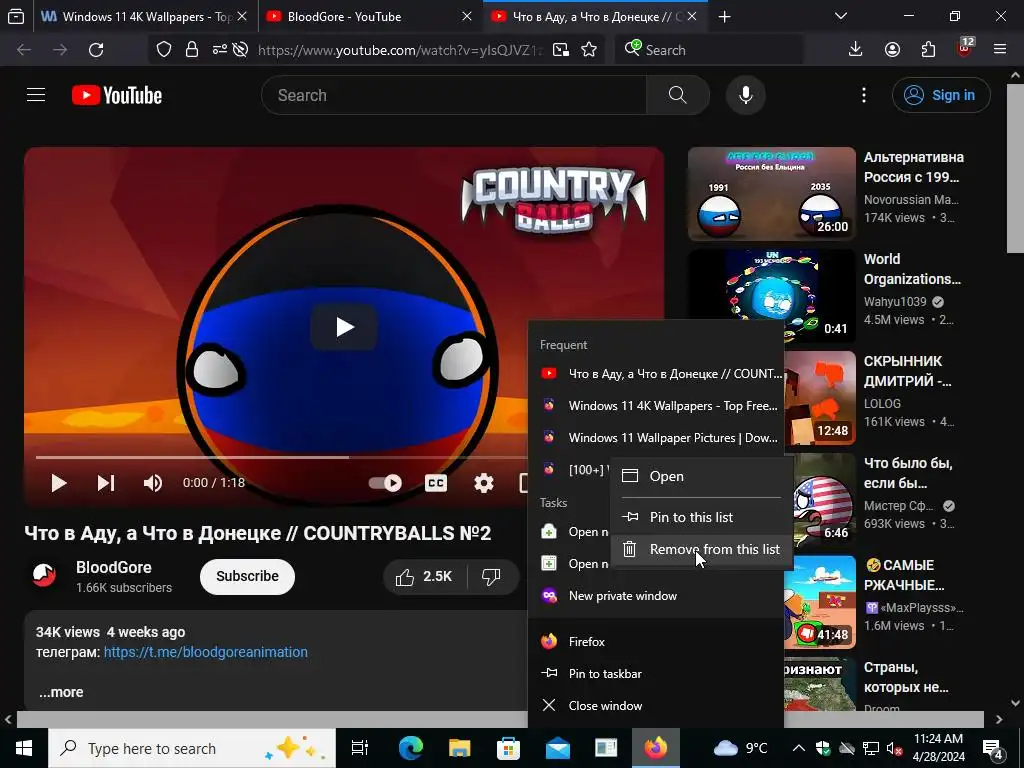Open World Organizations video thumbnail
This screenshot has height=768, width=1024.
pyautogui.click(x=772, y=296)
